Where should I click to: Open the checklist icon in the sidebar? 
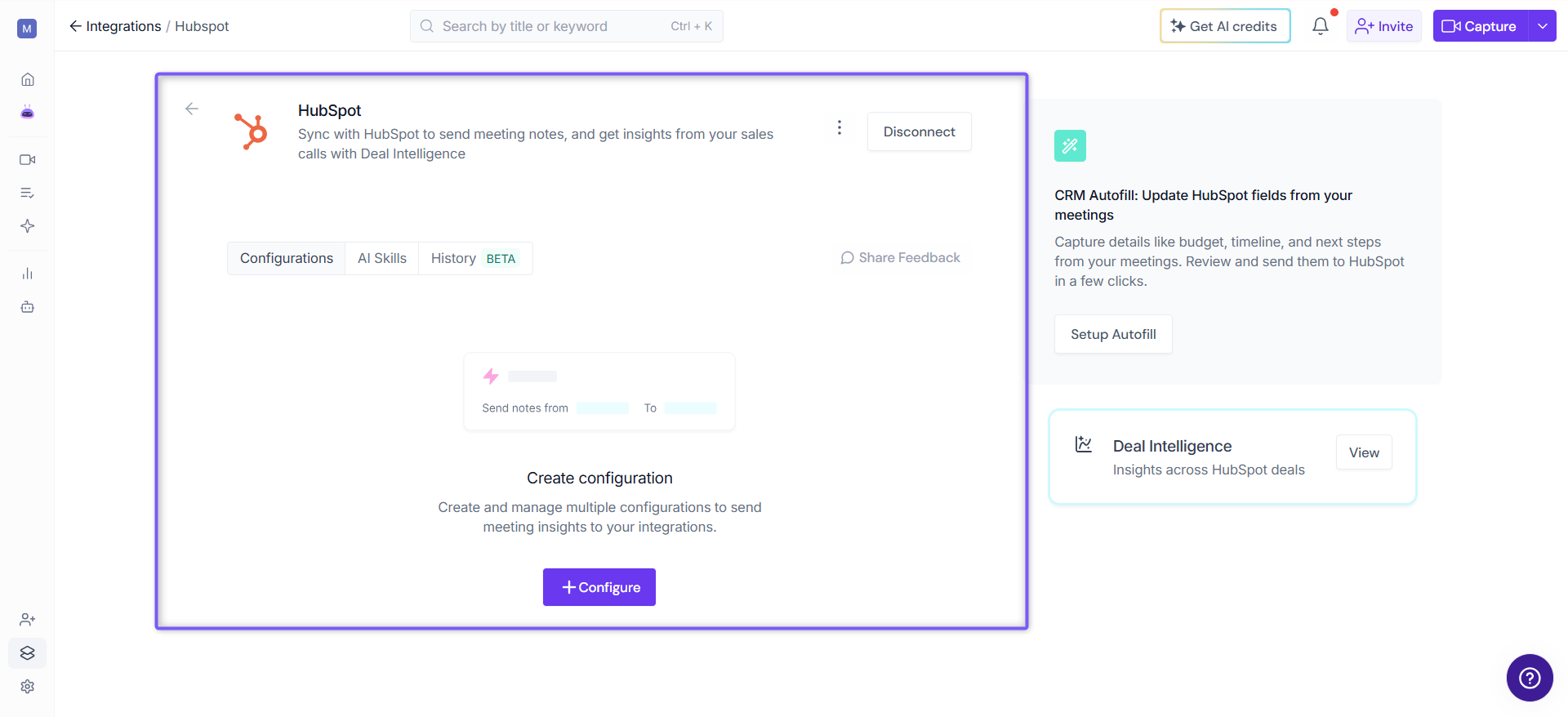click(x=28, y=194)
